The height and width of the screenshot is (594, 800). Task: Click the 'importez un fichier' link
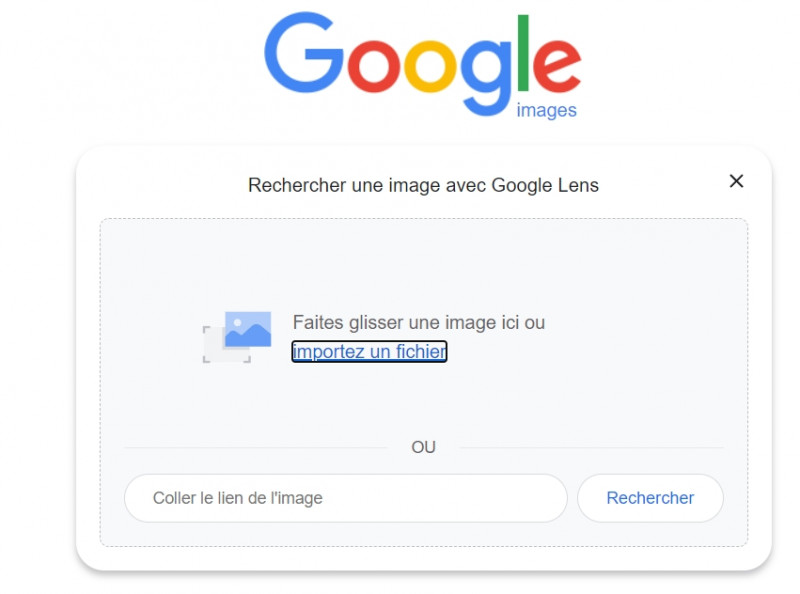(369, 351)
